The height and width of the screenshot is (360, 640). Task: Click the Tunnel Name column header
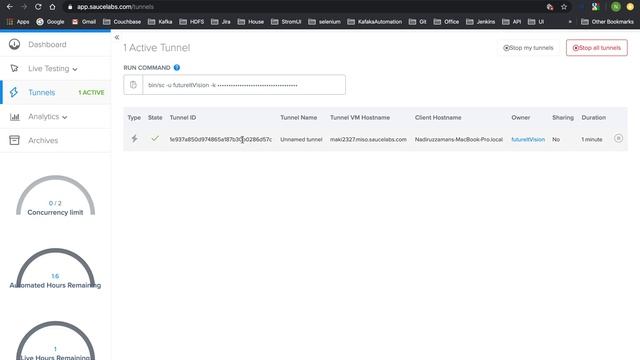(298, 118)
